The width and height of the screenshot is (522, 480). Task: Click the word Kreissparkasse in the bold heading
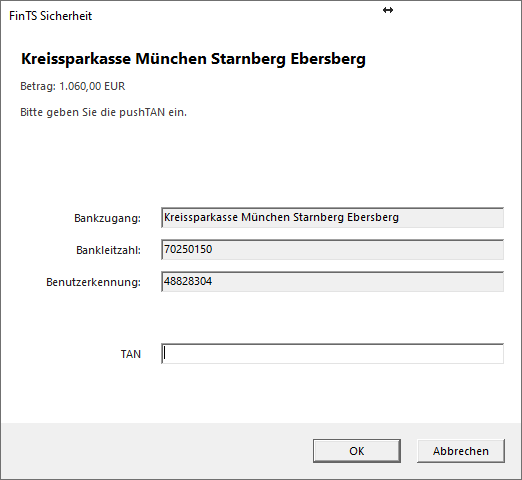[76, 59]
